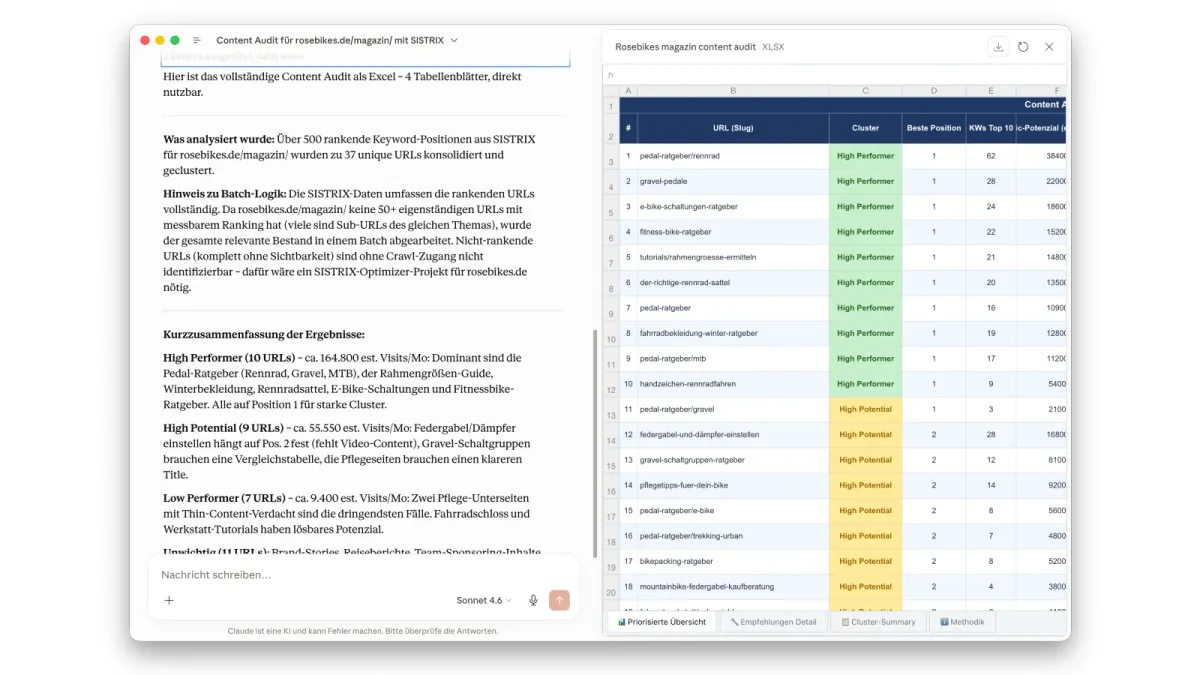Select cell gravel-pedale
Screen dimensions: 1200x675
click(733, 181)
